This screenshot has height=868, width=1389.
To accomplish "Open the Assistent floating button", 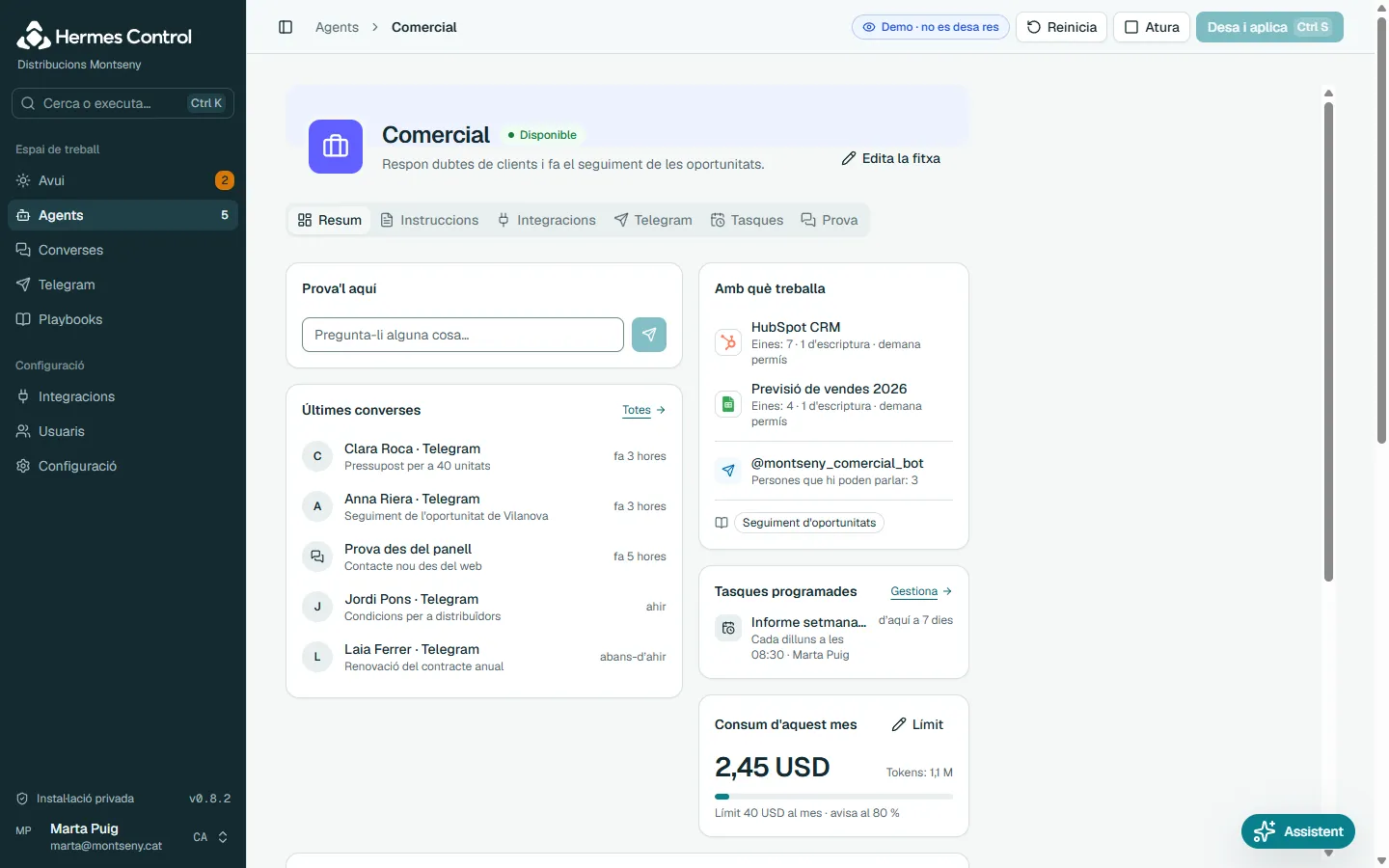I will point(1298,831).
